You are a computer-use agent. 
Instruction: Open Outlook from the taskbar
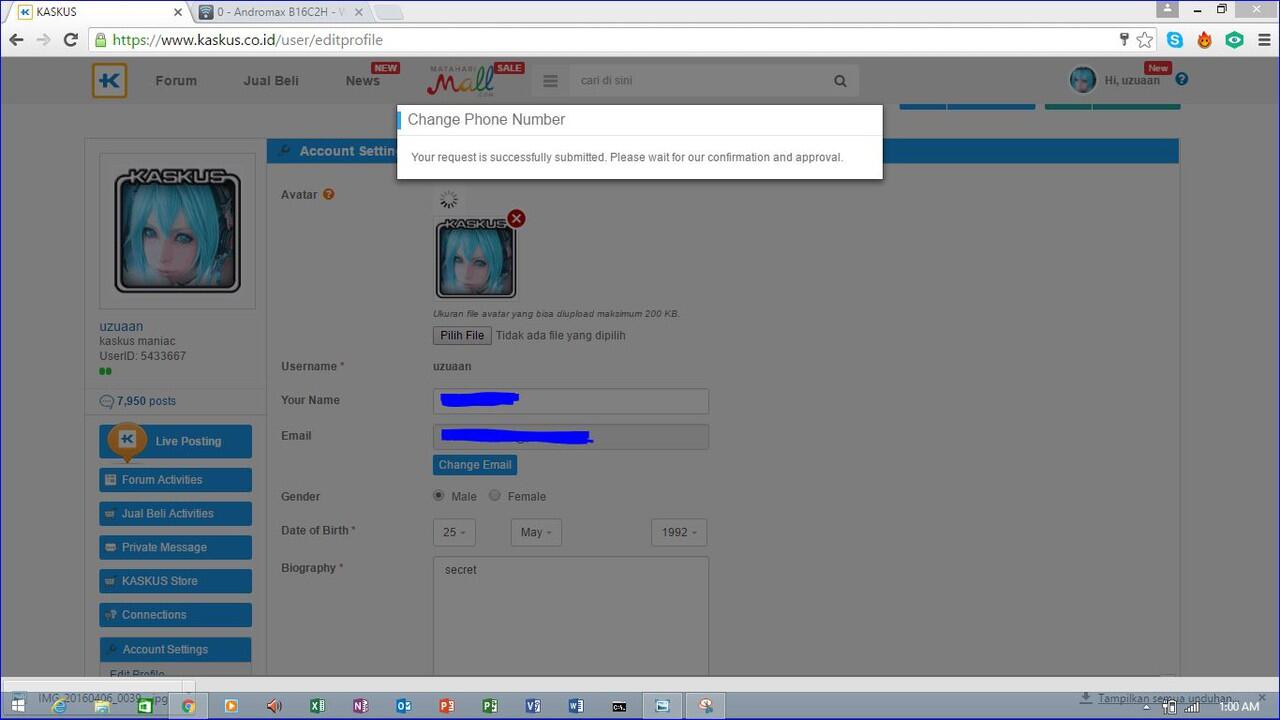click(403, 705)
